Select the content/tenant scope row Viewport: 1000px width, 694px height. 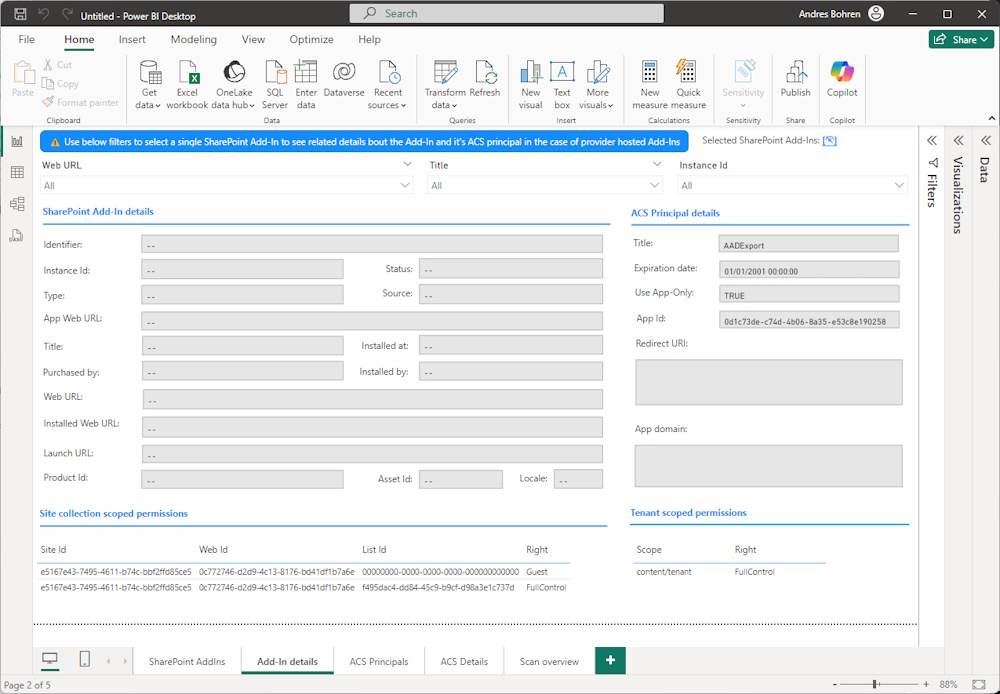tap(664, 572)
